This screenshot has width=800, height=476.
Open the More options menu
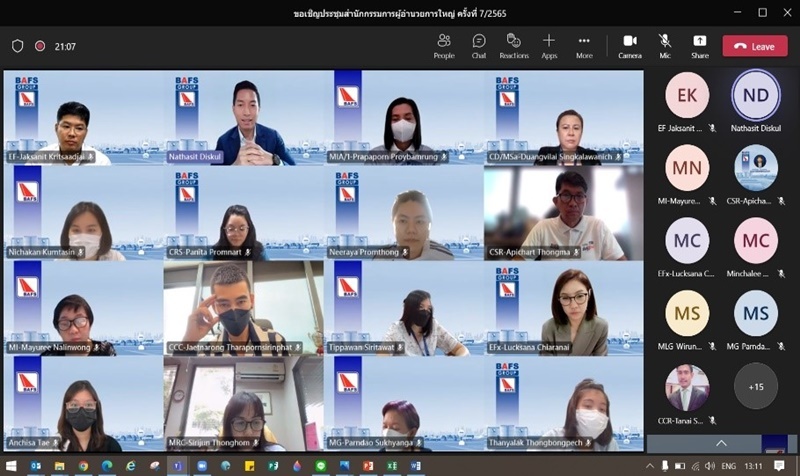(584, 45)
